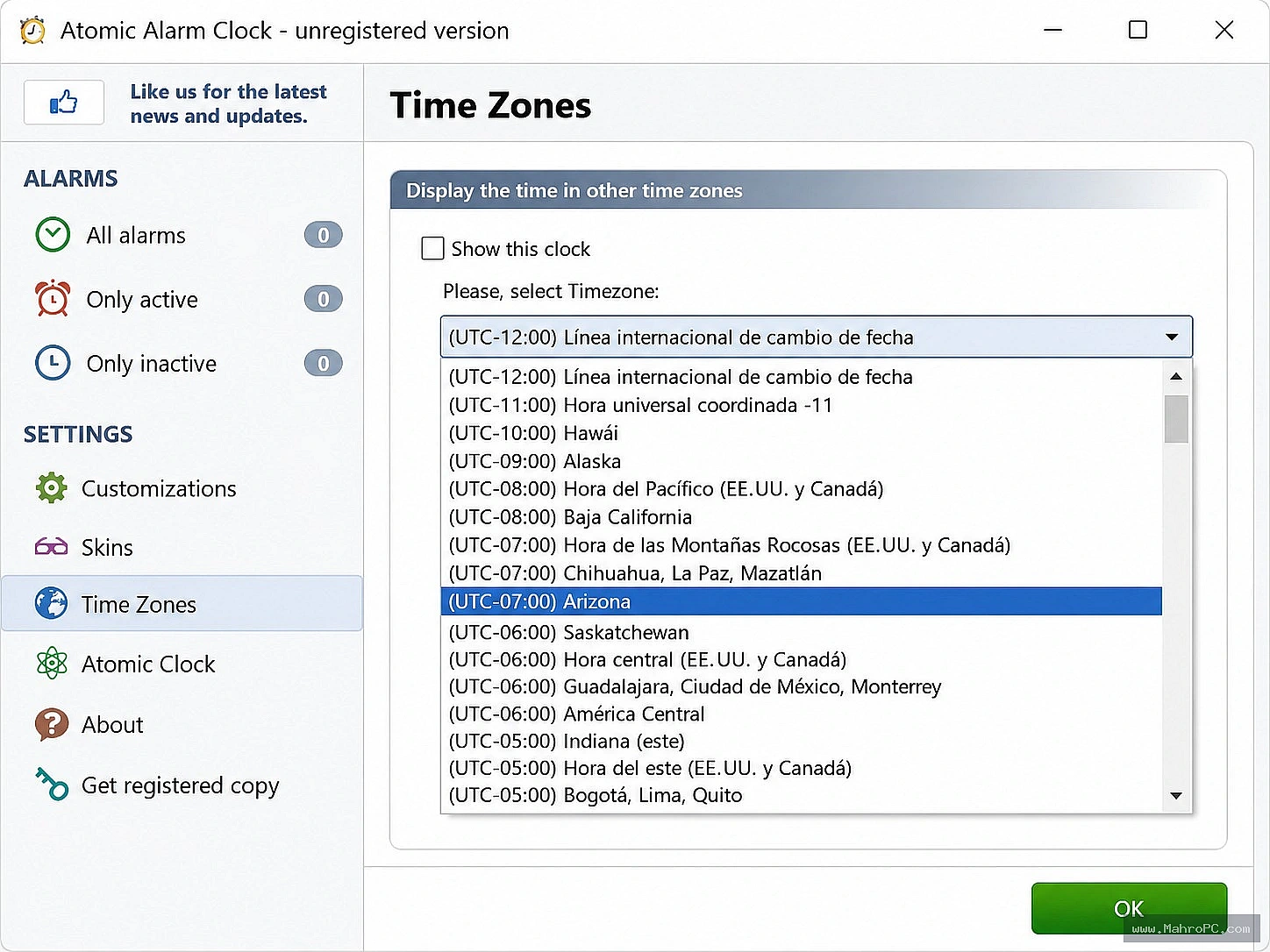
Task: Choose Bogotá, Lima, Quito timezone
Action: tap(801, 795)
